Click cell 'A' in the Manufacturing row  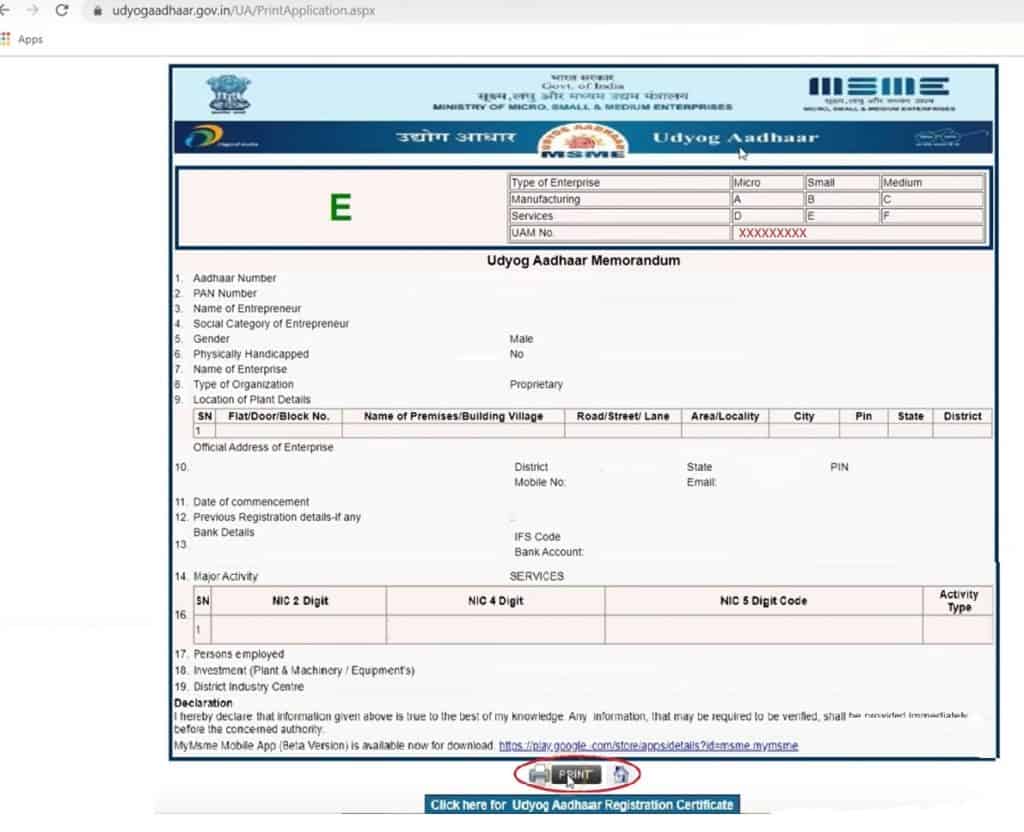click(767, 199)
